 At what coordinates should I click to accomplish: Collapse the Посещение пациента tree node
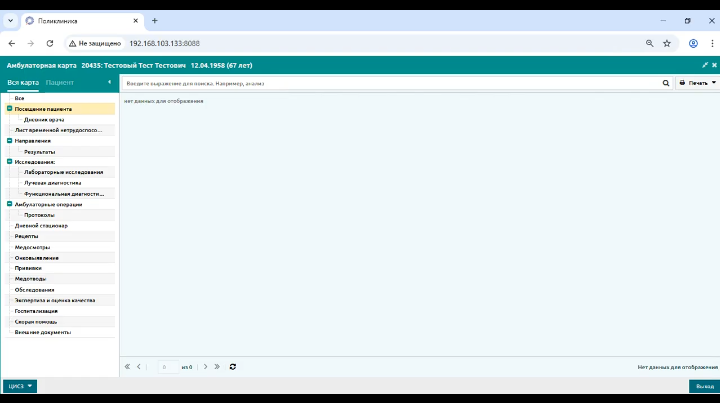[x=9, y=109]
